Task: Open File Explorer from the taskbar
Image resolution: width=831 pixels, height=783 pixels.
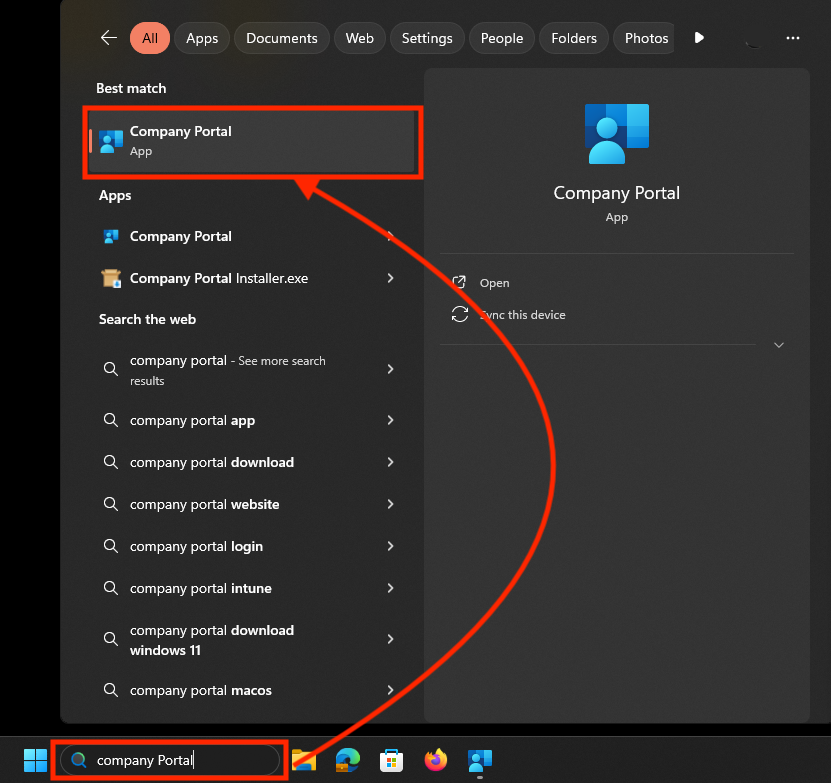Action: (x=304, y=760)
